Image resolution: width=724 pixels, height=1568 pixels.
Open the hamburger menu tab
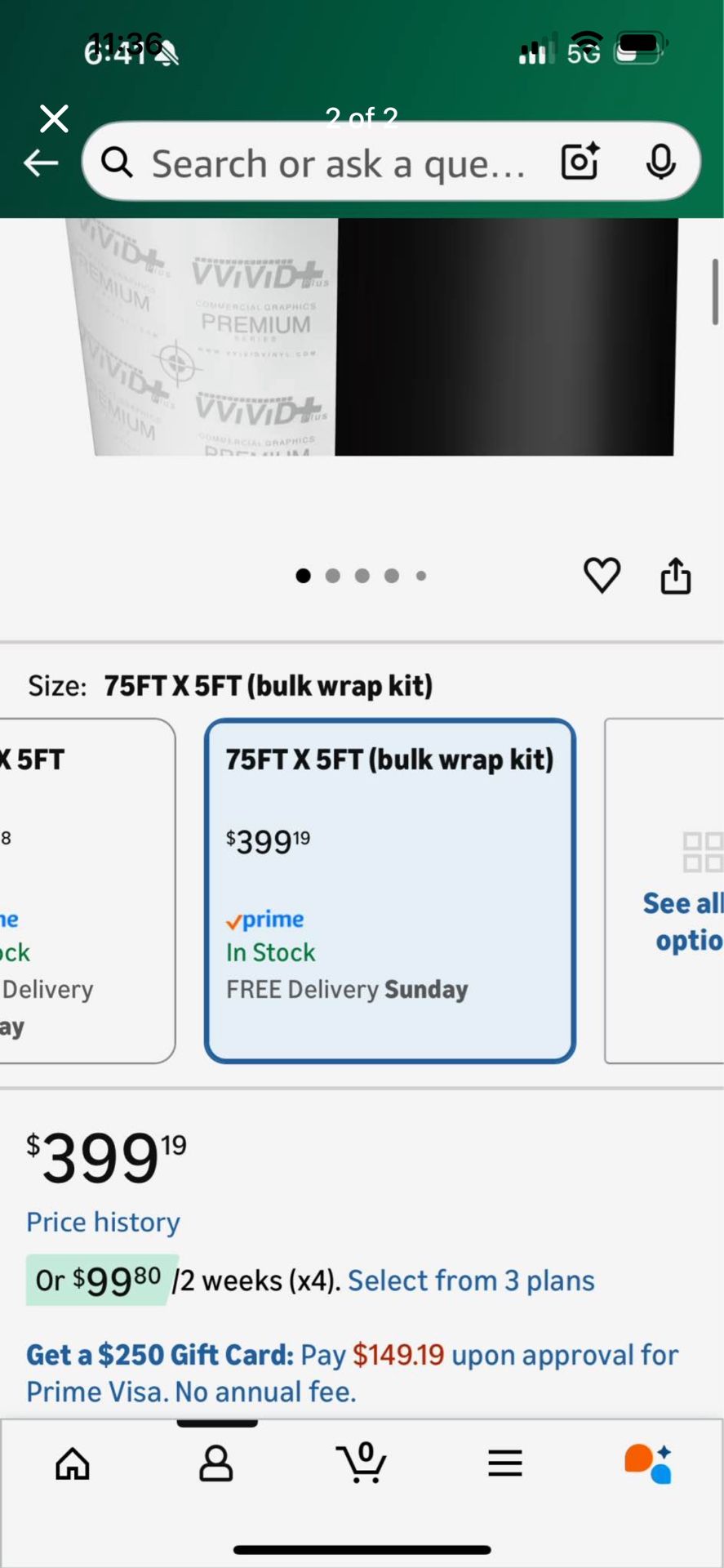pos(505,1463)
